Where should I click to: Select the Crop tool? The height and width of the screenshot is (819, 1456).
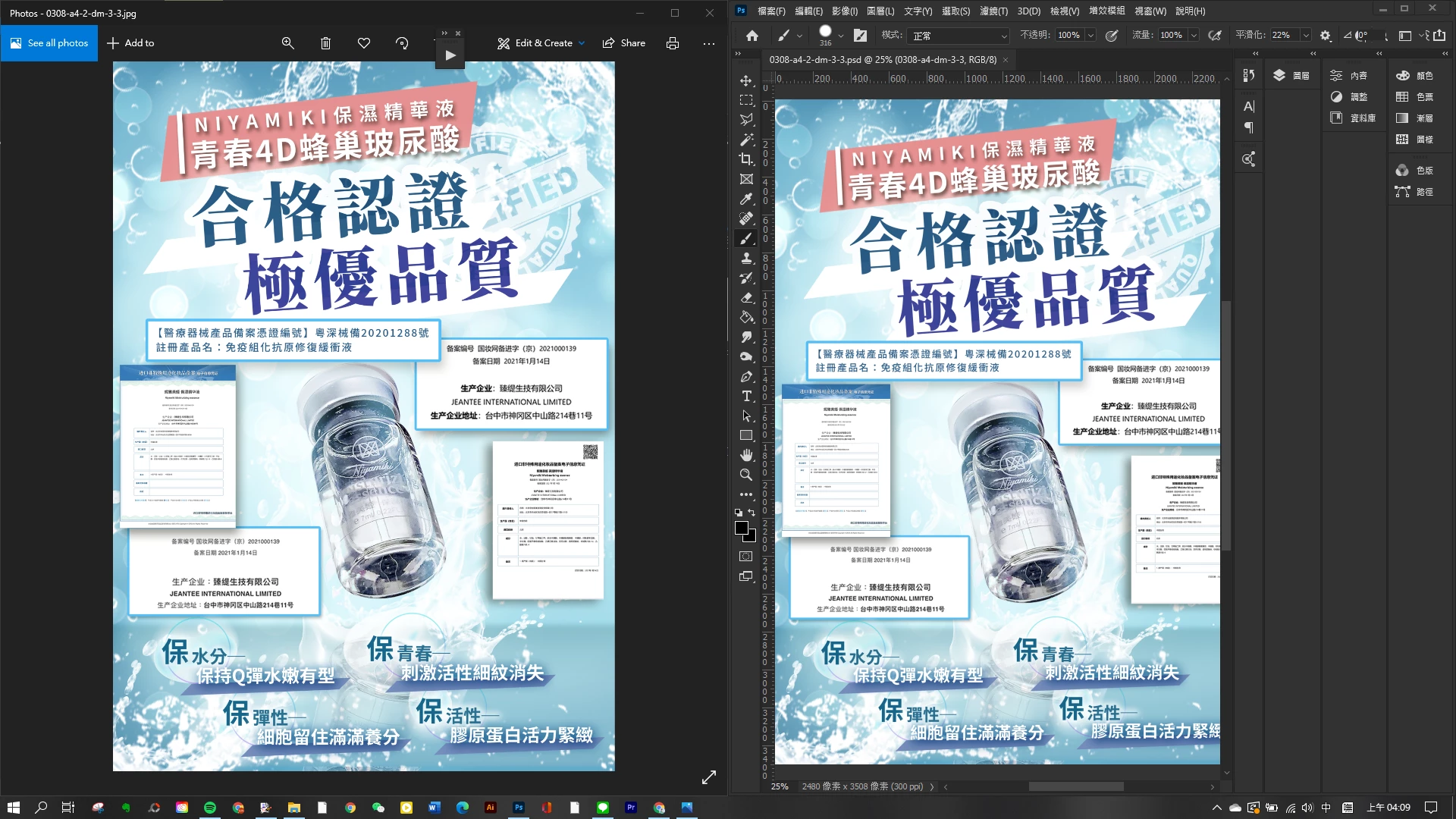pos(746,159)
